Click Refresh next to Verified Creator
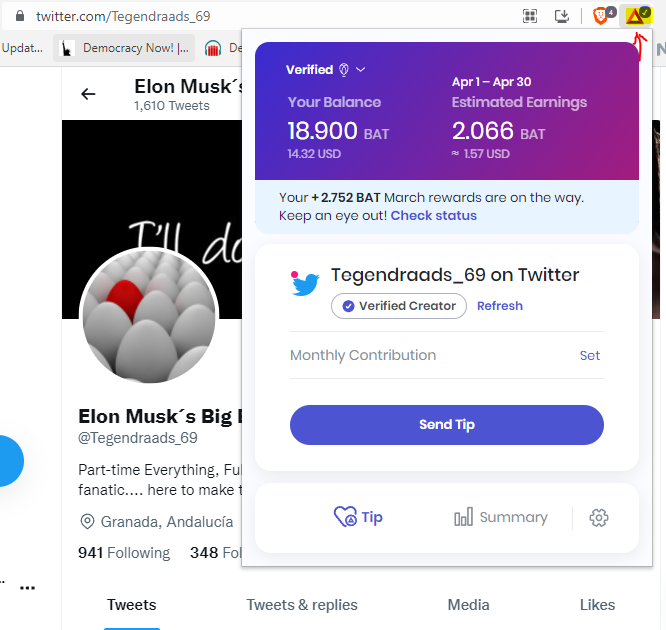666x630 pixels. coord(500,306)
